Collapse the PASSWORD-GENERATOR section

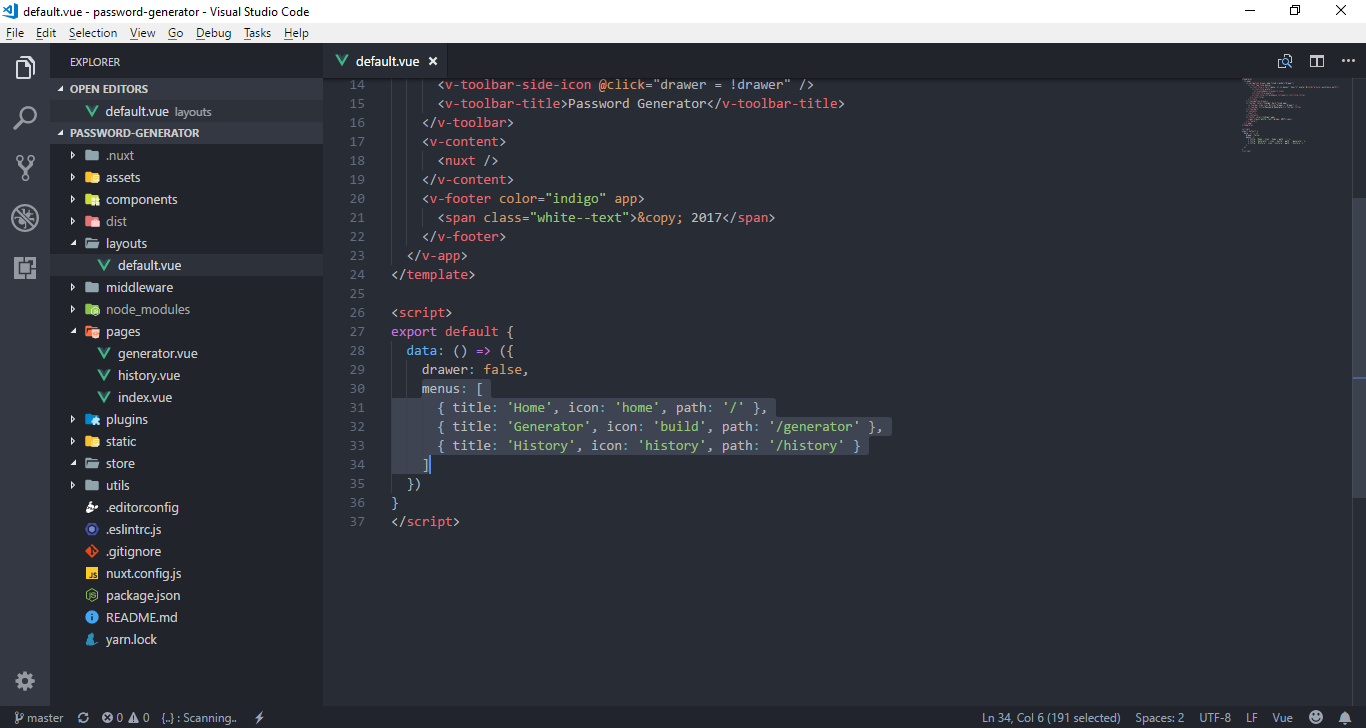click(186, 133)
